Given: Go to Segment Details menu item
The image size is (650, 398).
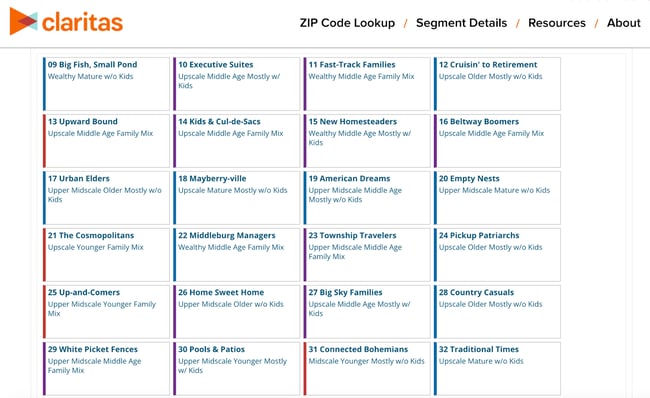Looking at the screenshot, I should [461, 23].
